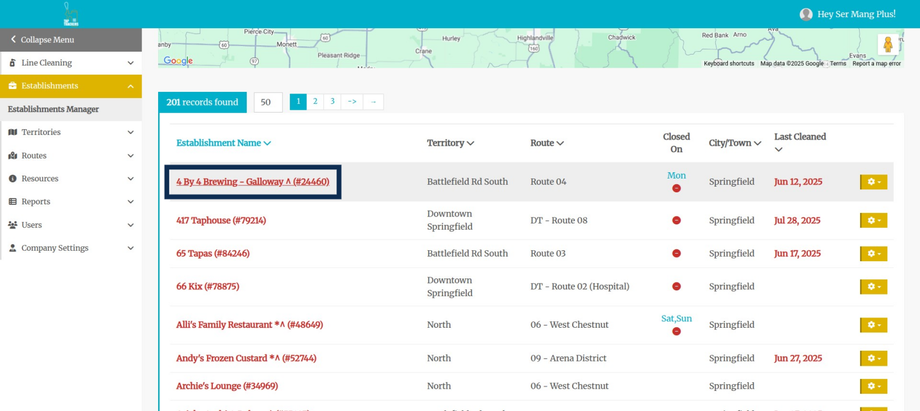Screen dimensions: 920x411
Task: Collapse the sidebar using Collapse Menu
Action: (71, 40)
